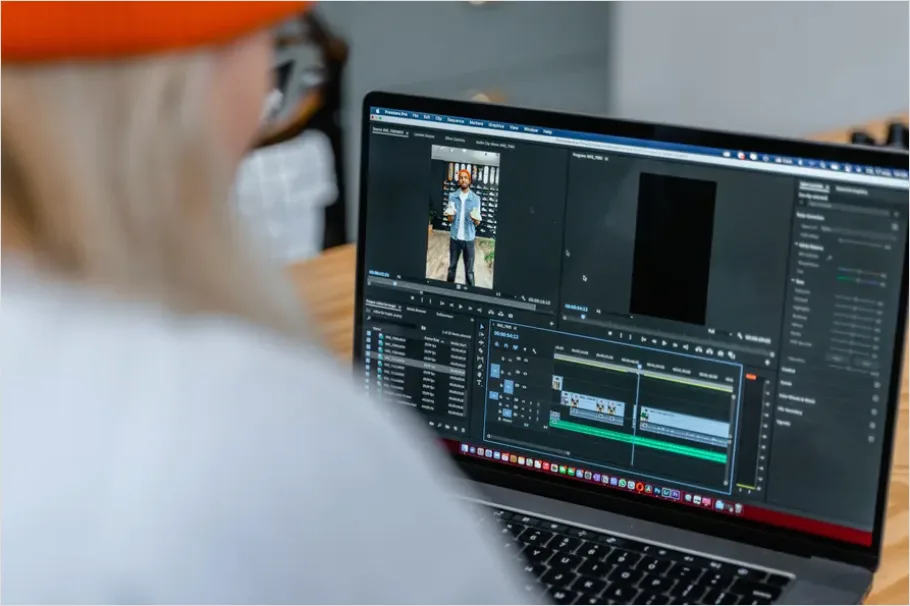Open the Sequence menu

pos(456,121)
